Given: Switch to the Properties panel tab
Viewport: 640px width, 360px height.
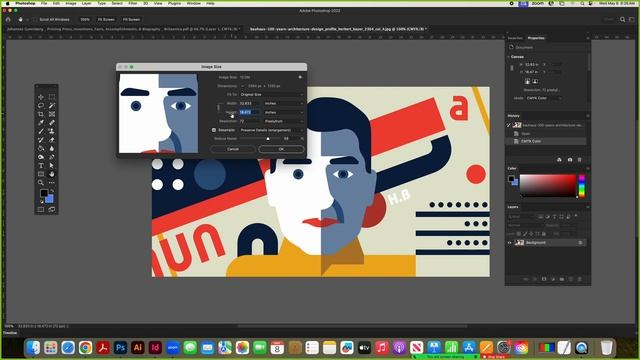Looking at the screenshot, I should coord(536,38).
